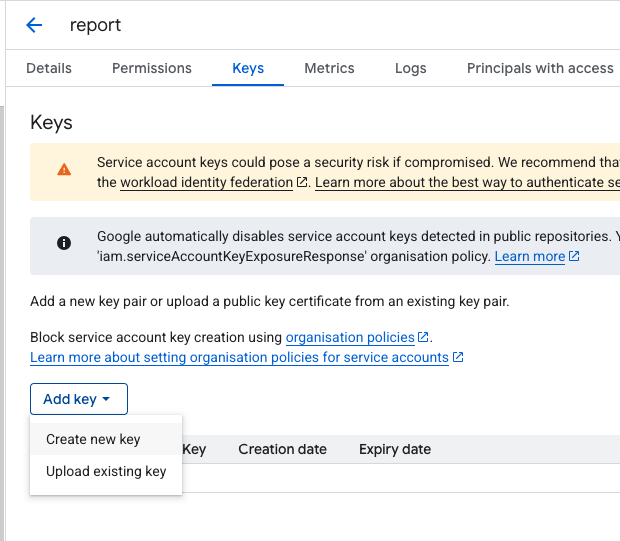This screenshot has height=541, width=620.
Task: Open the Permissions tab
Action: (152, 68)
